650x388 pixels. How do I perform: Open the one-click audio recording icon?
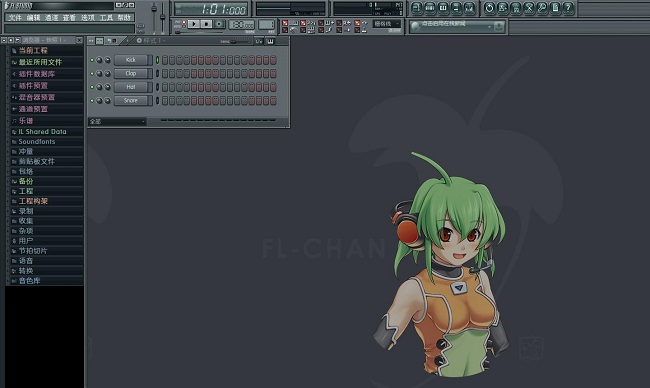pos(503,8)
